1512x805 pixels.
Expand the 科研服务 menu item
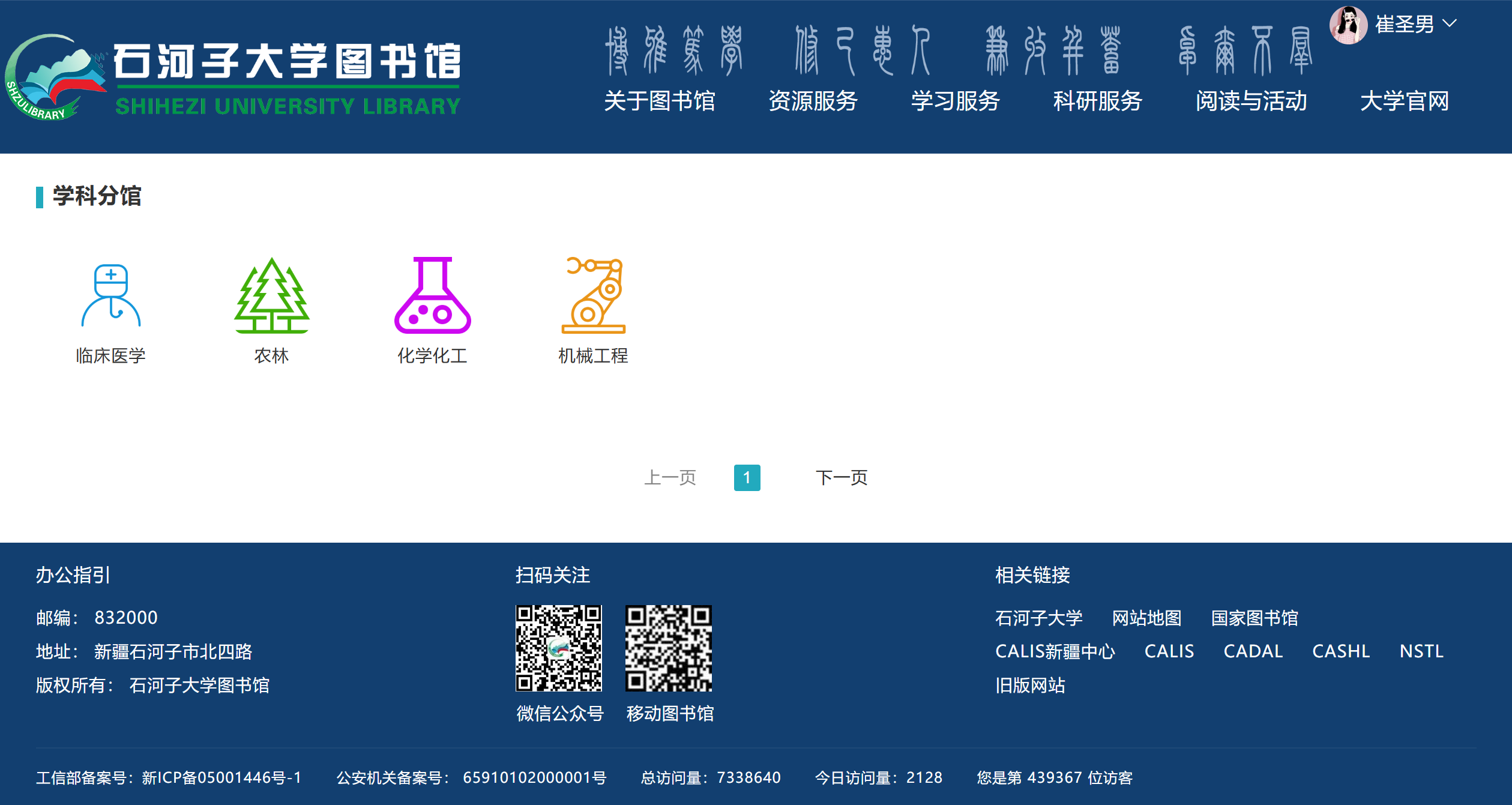(1097, 101)
